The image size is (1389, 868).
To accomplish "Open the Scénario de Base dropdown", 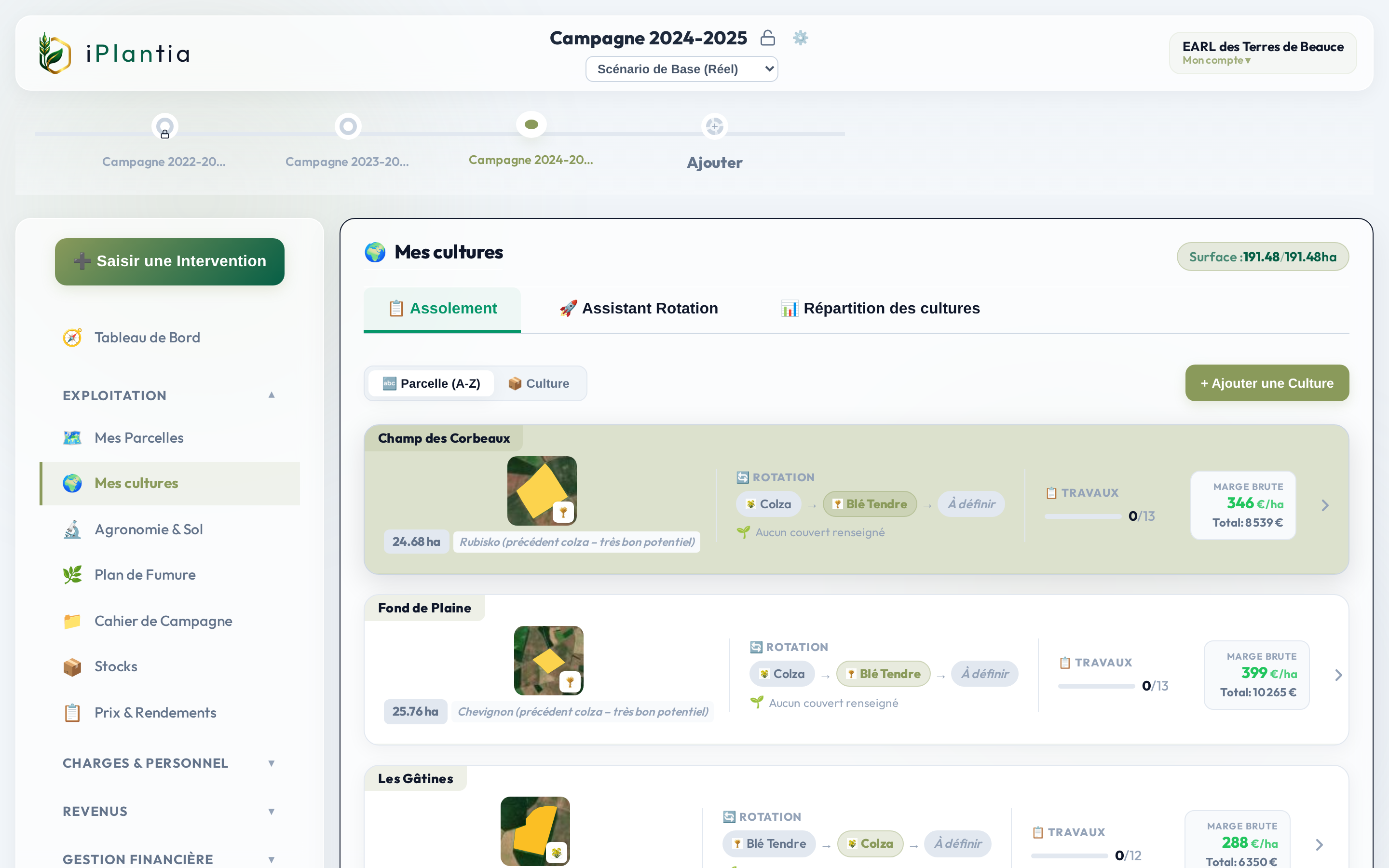I will point(681,69).
